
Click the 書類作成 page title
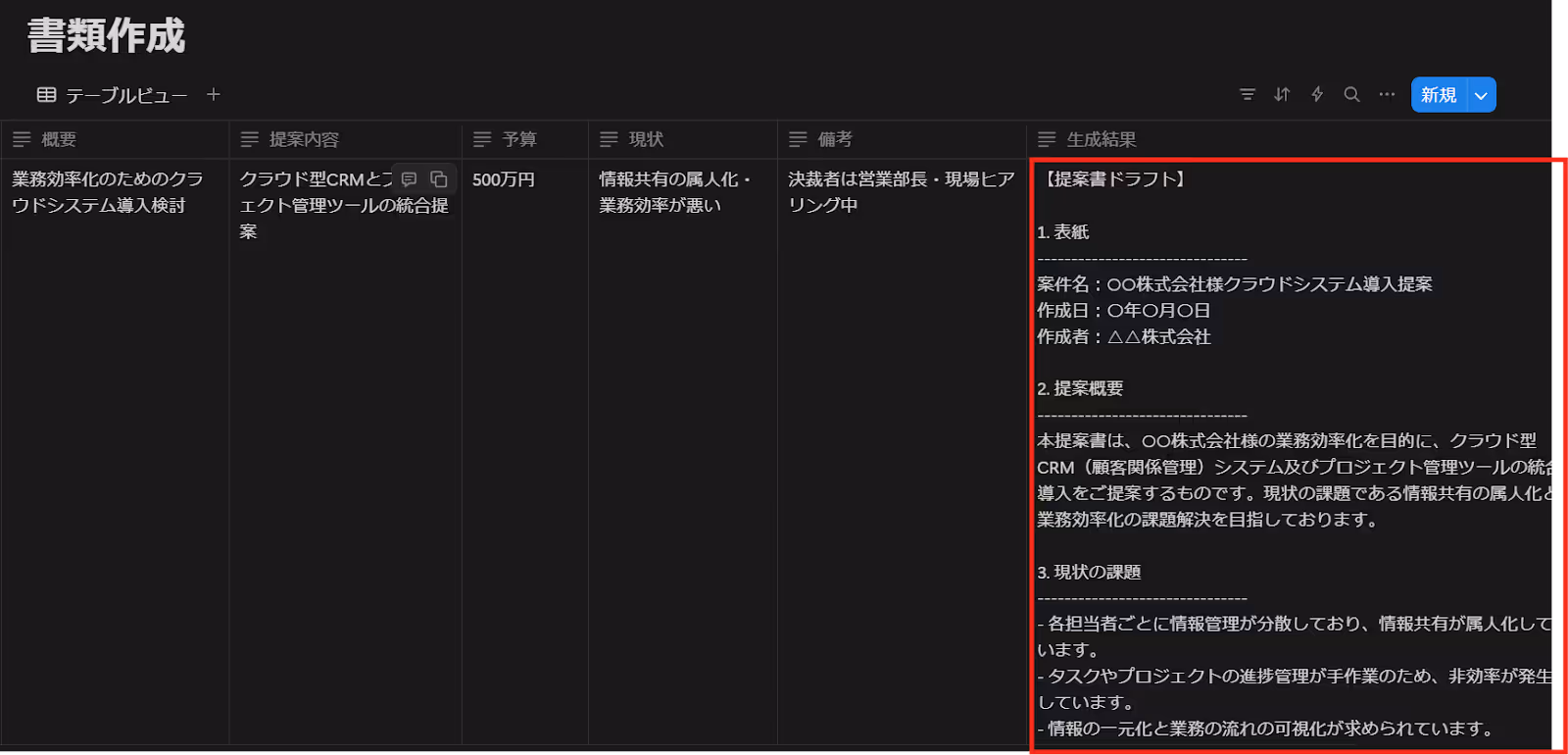pos(106,36)
